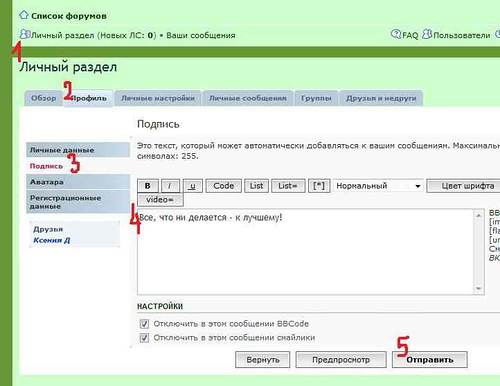
Task: Switch to the Обзор tab
Action: pyautogui.click(x=44, y=98)
